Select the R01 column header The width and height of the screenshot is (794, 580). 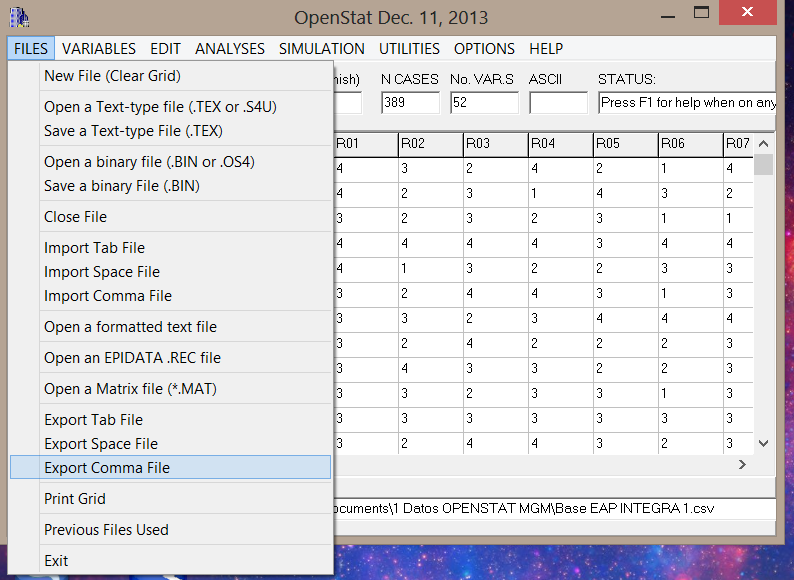pyautogui.click(x=366, y=144)
